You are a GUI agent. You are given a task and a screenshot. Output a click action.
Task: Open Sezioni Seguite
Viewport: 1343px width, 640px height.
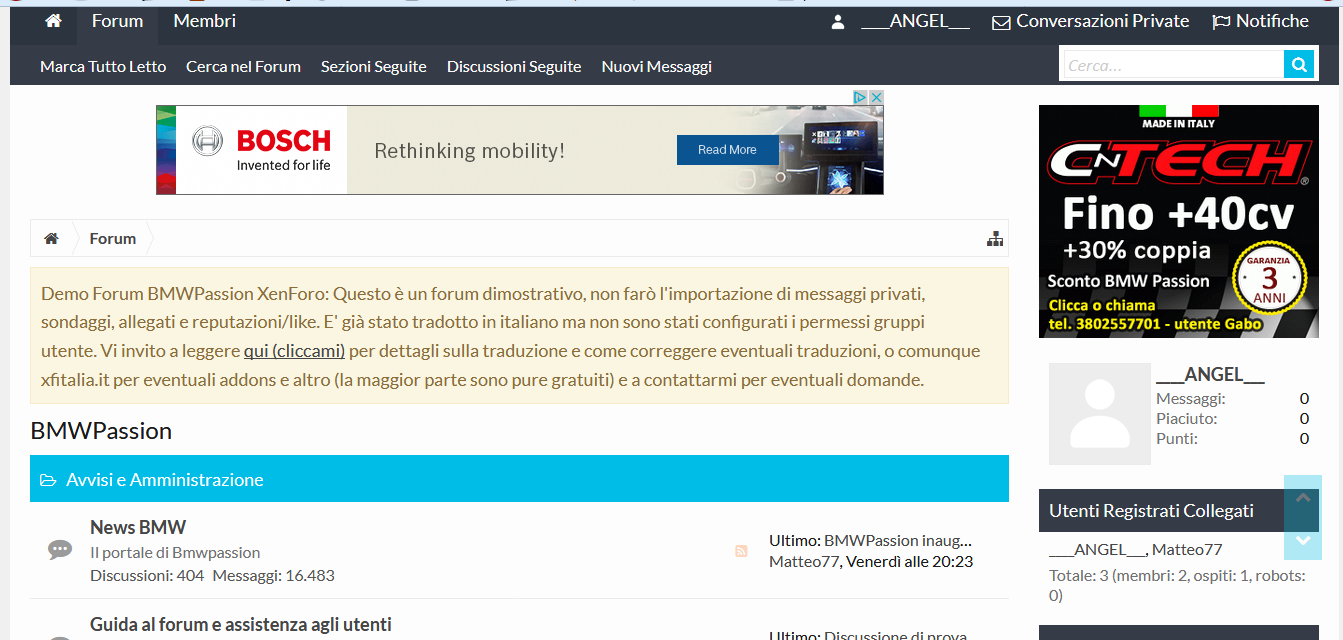[x=374, y=66]
